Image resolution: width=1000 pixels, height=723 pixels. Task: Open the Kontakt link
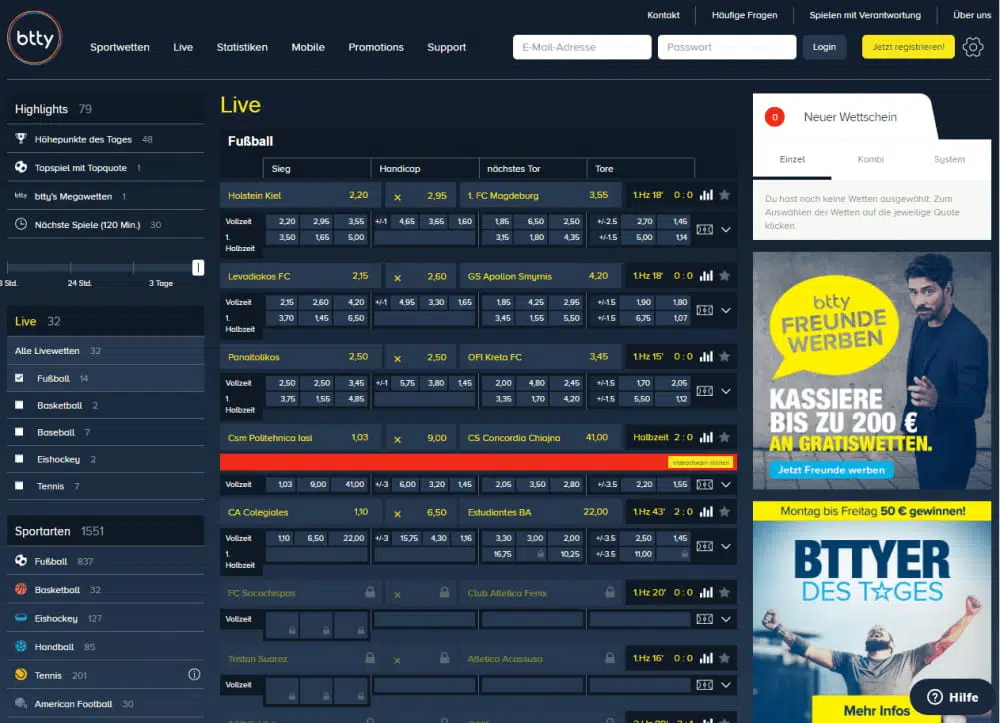pyautogui.click(x=663, y=15)
